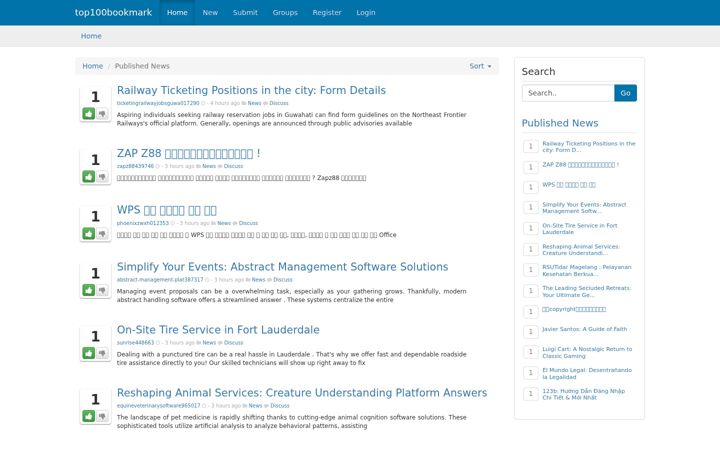Click Discuss under Simplify Your Events post
The height and width of the screenshot is (450, 720).
(283, 280)
